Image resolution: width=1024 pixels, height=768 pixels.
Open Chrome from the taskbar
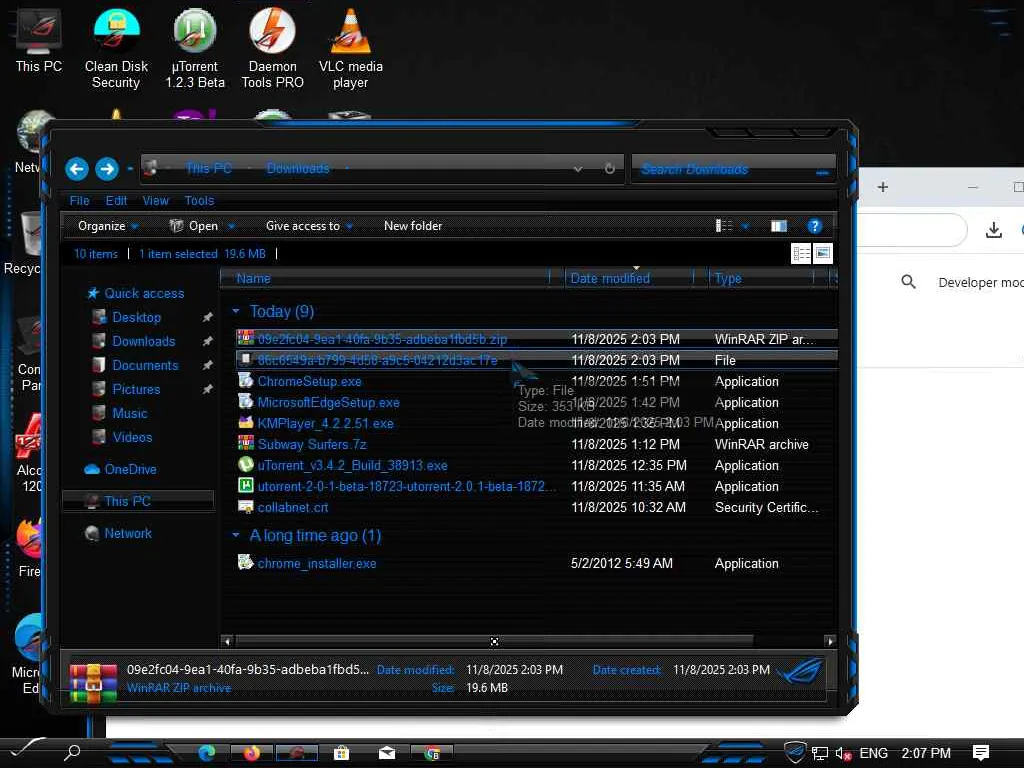coord(432,753)
